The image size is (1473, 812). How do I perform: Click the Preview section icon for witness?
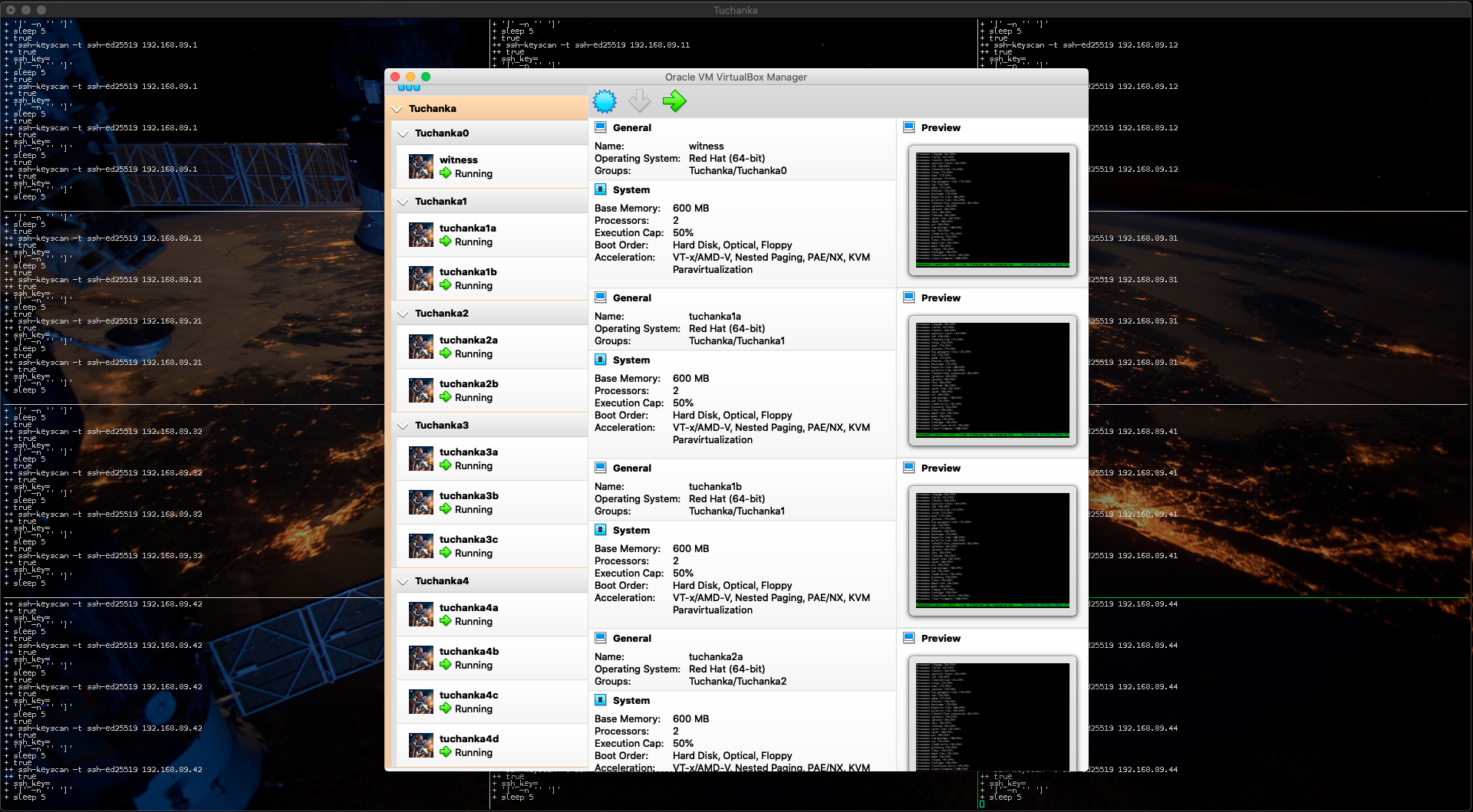tap(909, 127)
